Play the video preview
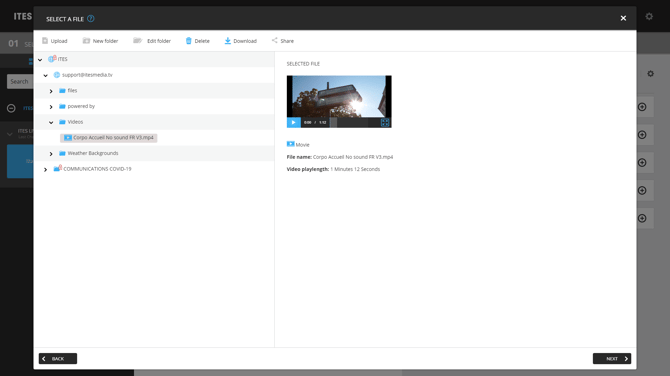 (294, 122)
